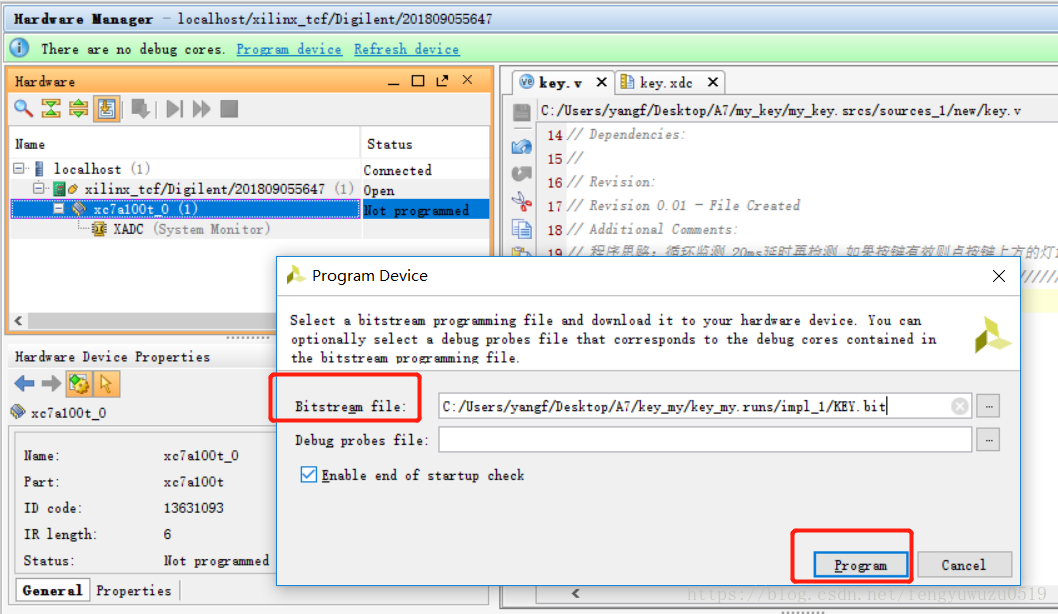
Task: Select the xc7a100t_0 device row
Action: pyautogui.click(x=184, y=209)
